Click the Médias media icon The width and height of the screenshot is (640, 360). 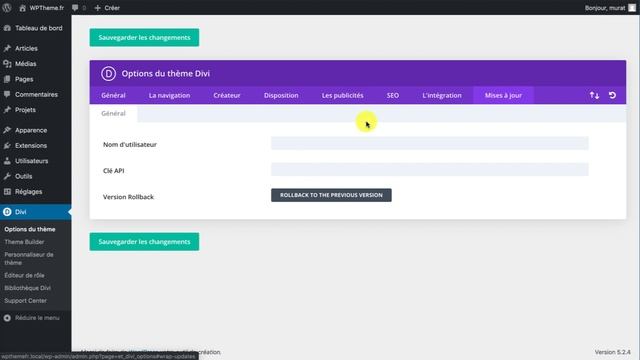pyautogui.click(x=7, y=64)
